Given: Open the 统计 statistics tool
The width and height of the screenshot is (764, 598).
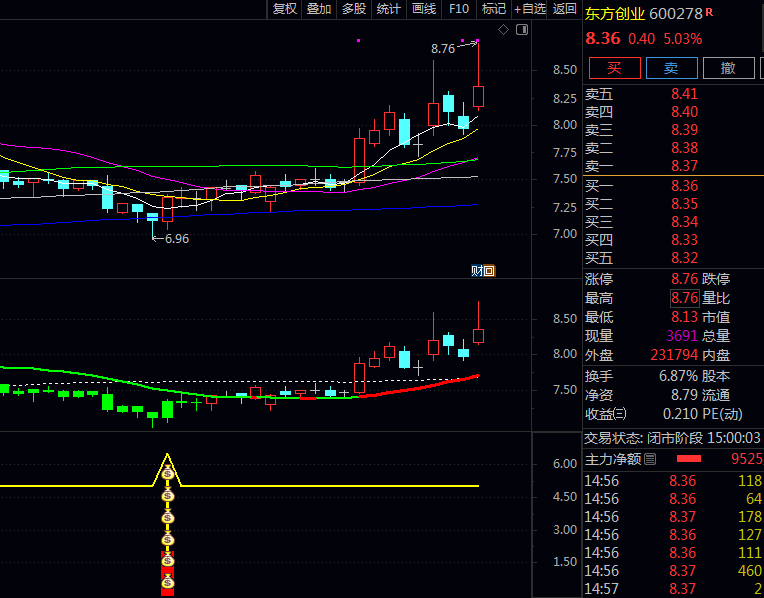Looking at the screenshot, I should [388, 9].
